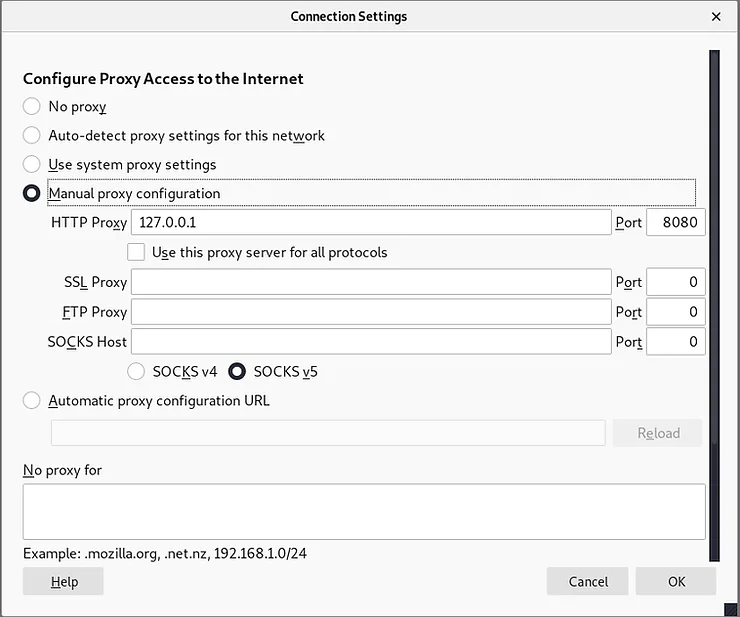The height and width of the screenshot is (617, 740).
Task: Focus the FTP Proxy host field
Action: point(371,312)
